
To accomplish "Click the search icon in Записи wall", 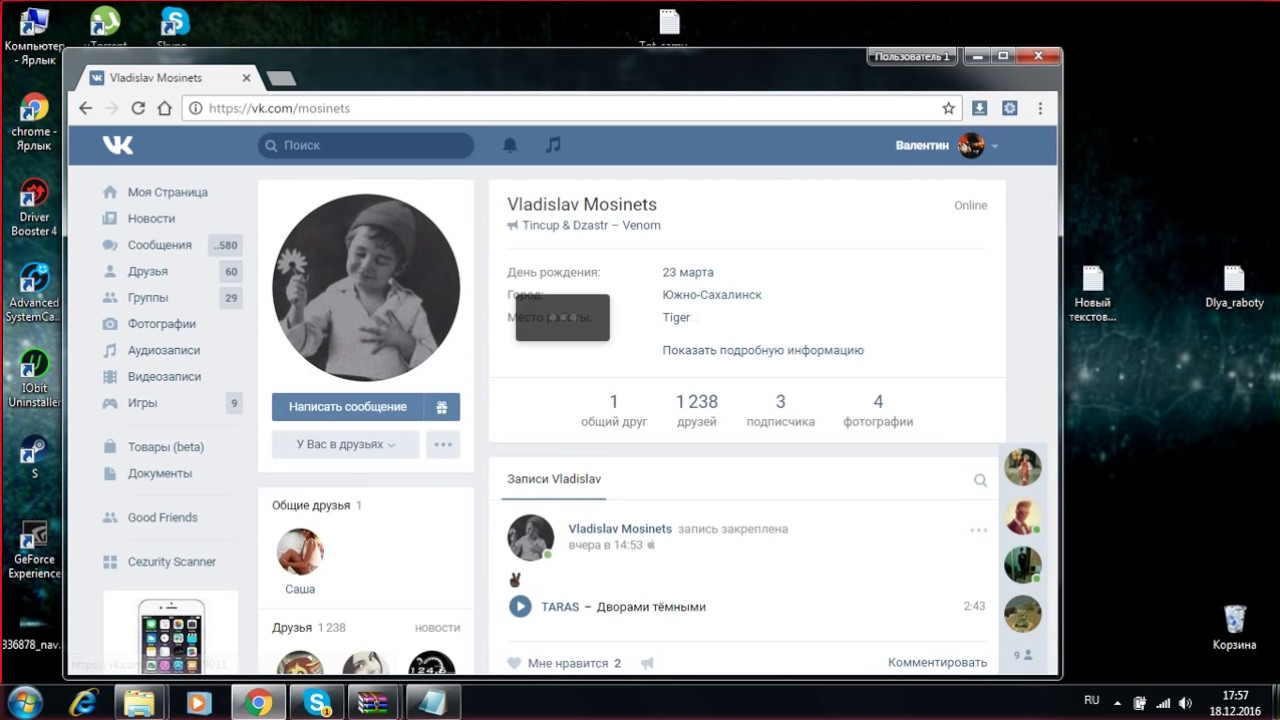I will 981,480.
